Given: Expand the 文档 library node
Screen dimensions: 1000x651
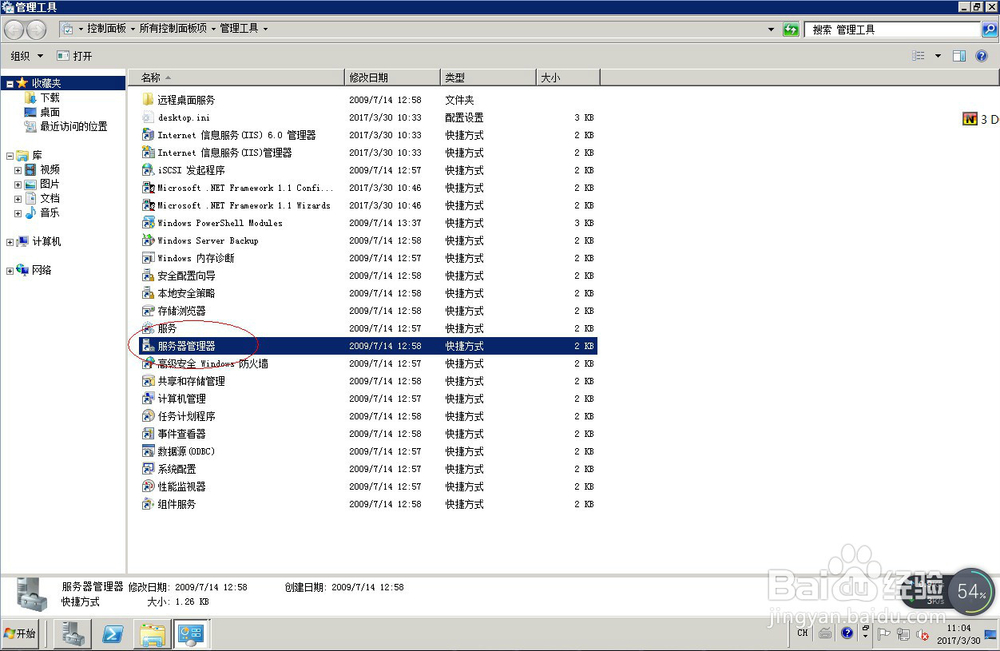Looking at the screenshot, I should click(x=18, y=199).
